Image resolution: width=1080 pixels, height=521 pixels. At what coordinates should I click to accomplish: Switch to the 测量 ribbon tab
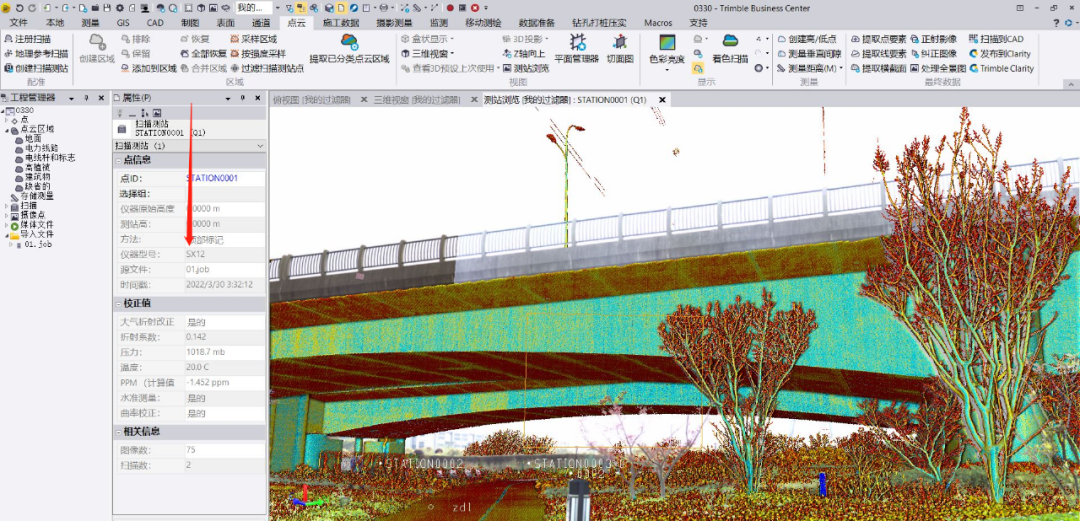tap(90, 22)
